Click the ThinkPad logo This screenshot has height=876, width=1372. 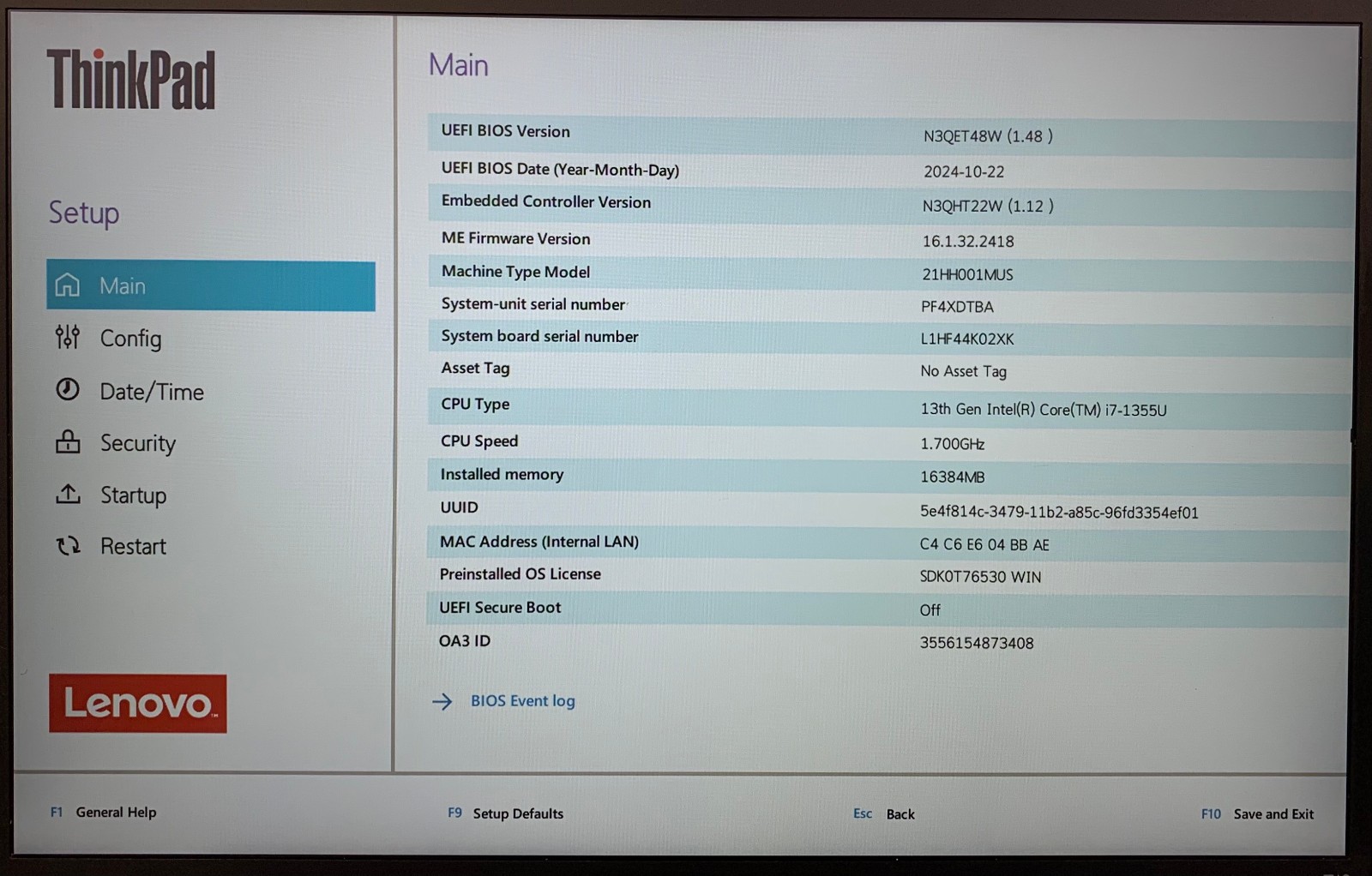pos(131,80)
